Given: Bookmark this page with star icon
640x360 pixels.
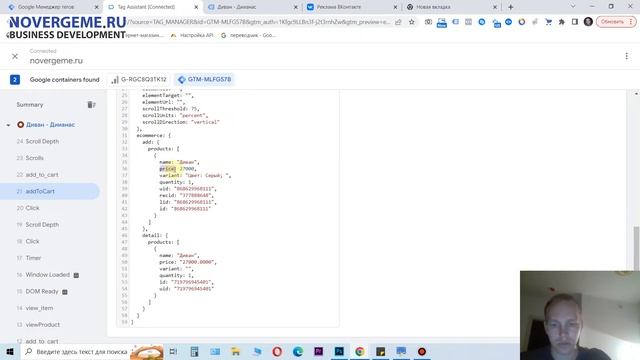Looking at the screenshot, I should 412,22.
